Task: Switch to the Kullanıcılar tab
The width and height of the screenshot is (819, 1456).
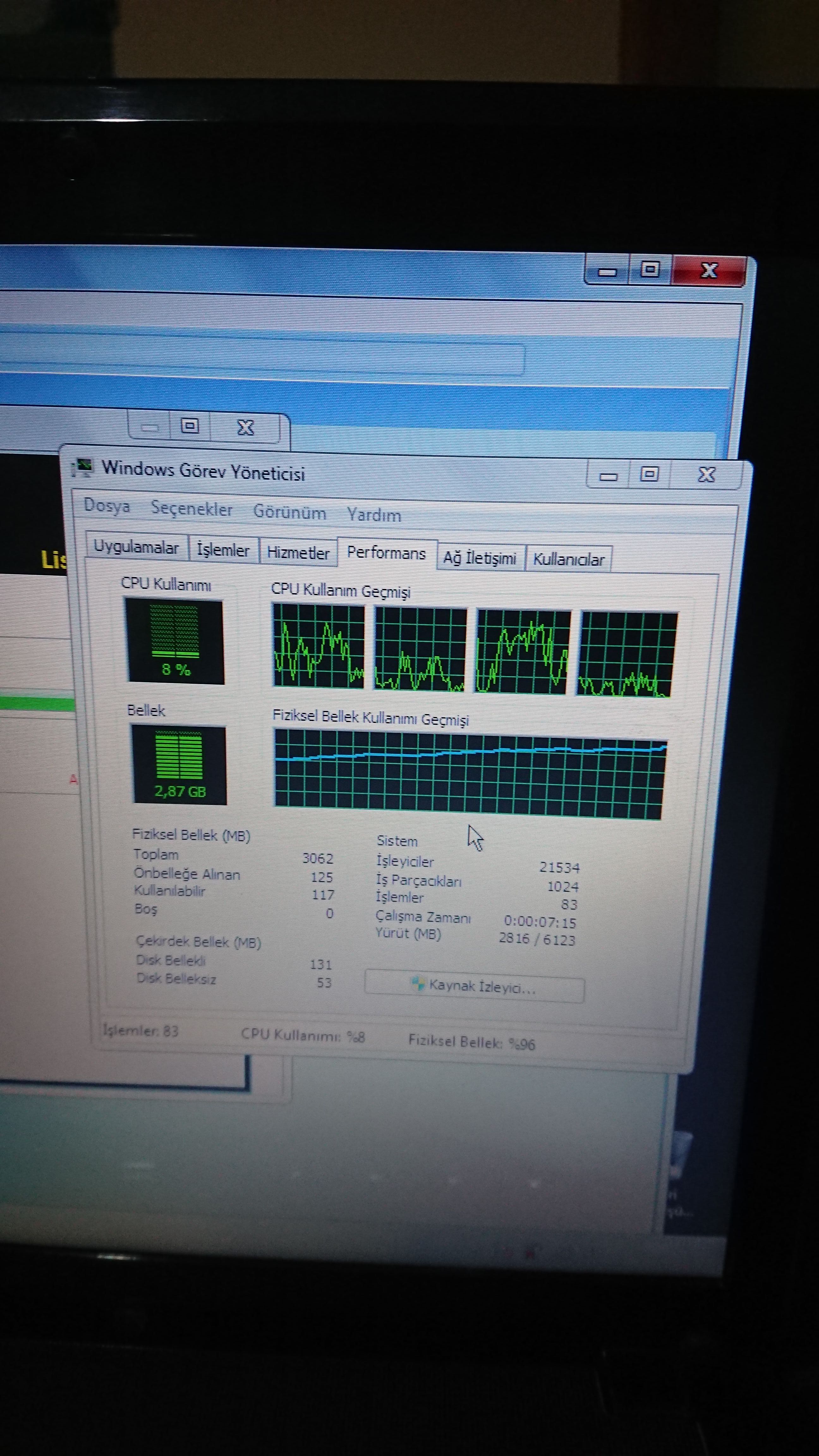Action: [x=568, y=560]
